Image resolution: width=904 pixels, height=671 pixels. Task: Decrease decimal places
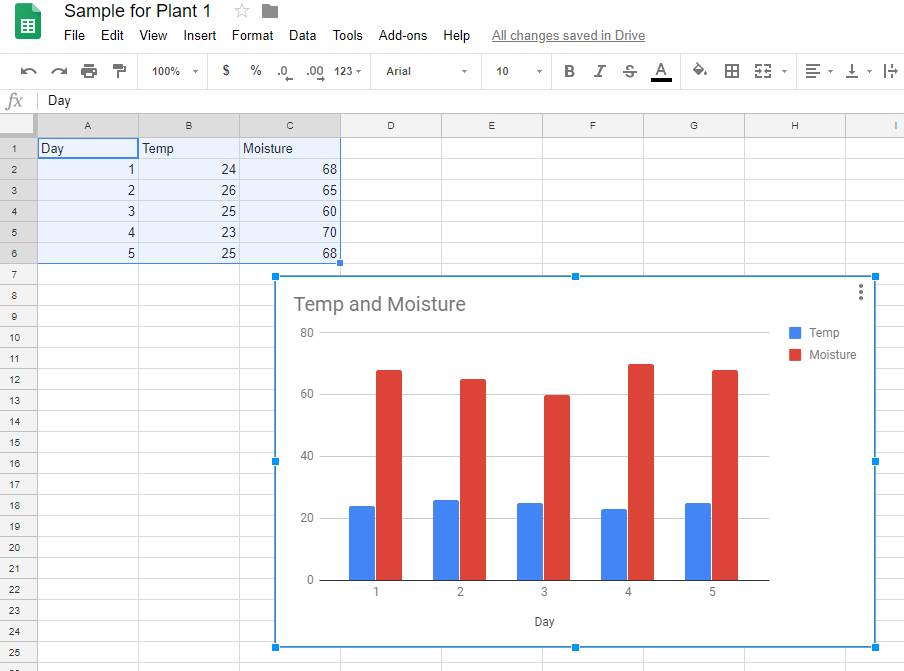pyautogui.click(x=284, y=71)
